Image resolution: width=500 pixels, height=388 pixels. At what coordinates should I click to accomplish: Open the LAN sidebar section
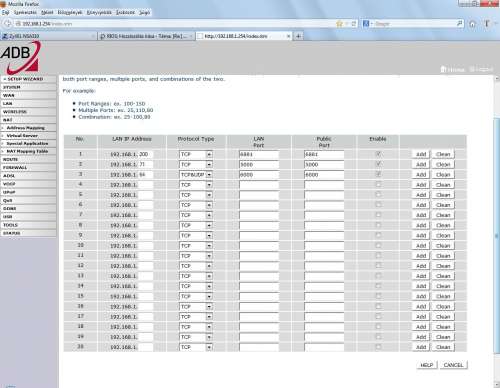click(28, 104)
